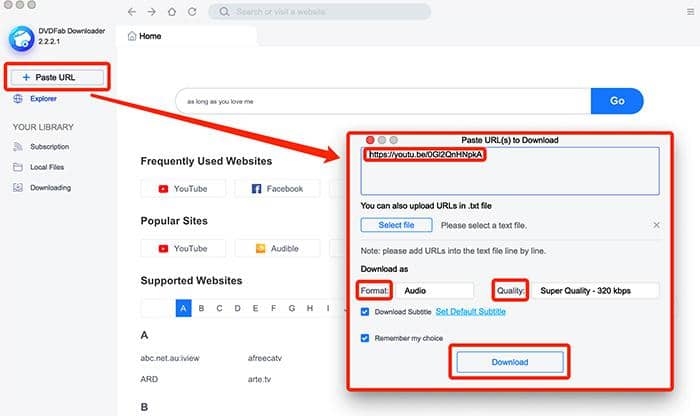Open YouTube under Frequently Used Websites
The height and width of the screenshot is (416, 700).
pos(183,189)
